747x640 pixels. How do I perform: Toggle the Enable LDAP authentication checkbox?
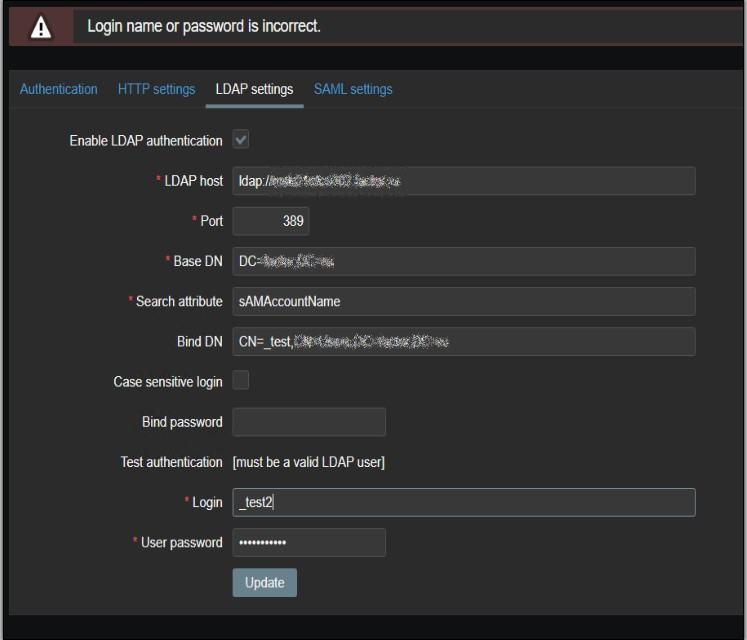coord(241,140)
